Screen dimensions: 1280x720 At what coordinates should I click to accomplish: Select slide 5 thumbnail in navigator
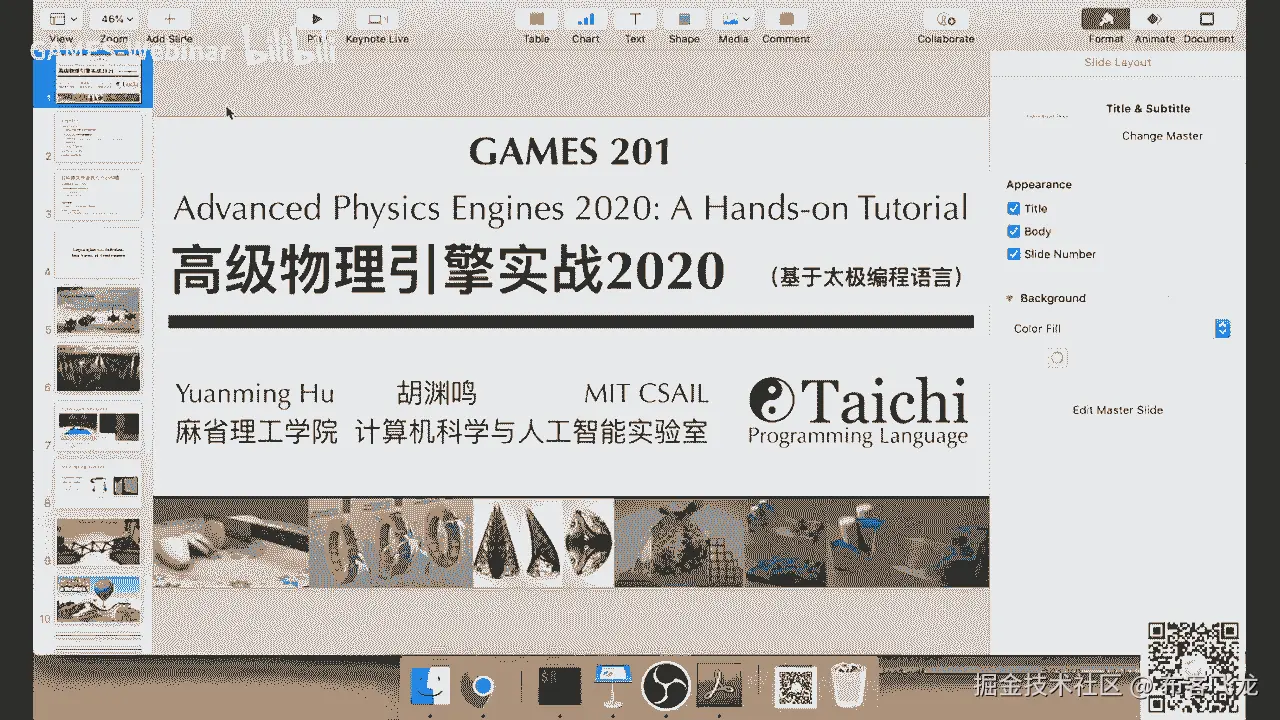[x=97, y=311]
